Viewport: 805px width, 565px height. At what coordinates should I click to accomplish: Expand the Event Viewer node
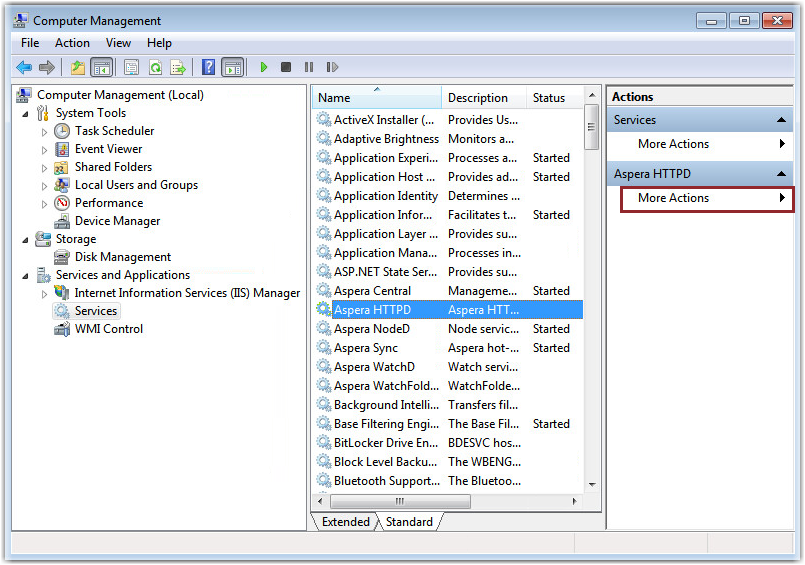point(44,150)
